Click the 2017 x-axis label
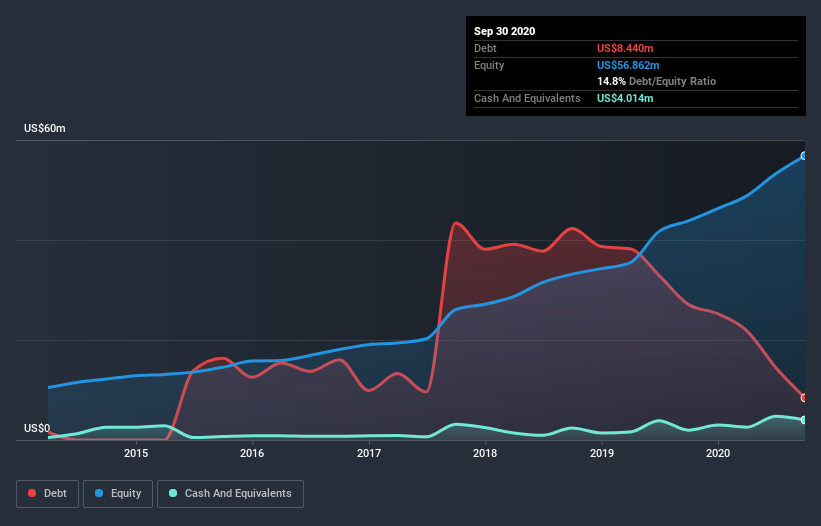This screenshot has height=526, width=821. (369, 453)
